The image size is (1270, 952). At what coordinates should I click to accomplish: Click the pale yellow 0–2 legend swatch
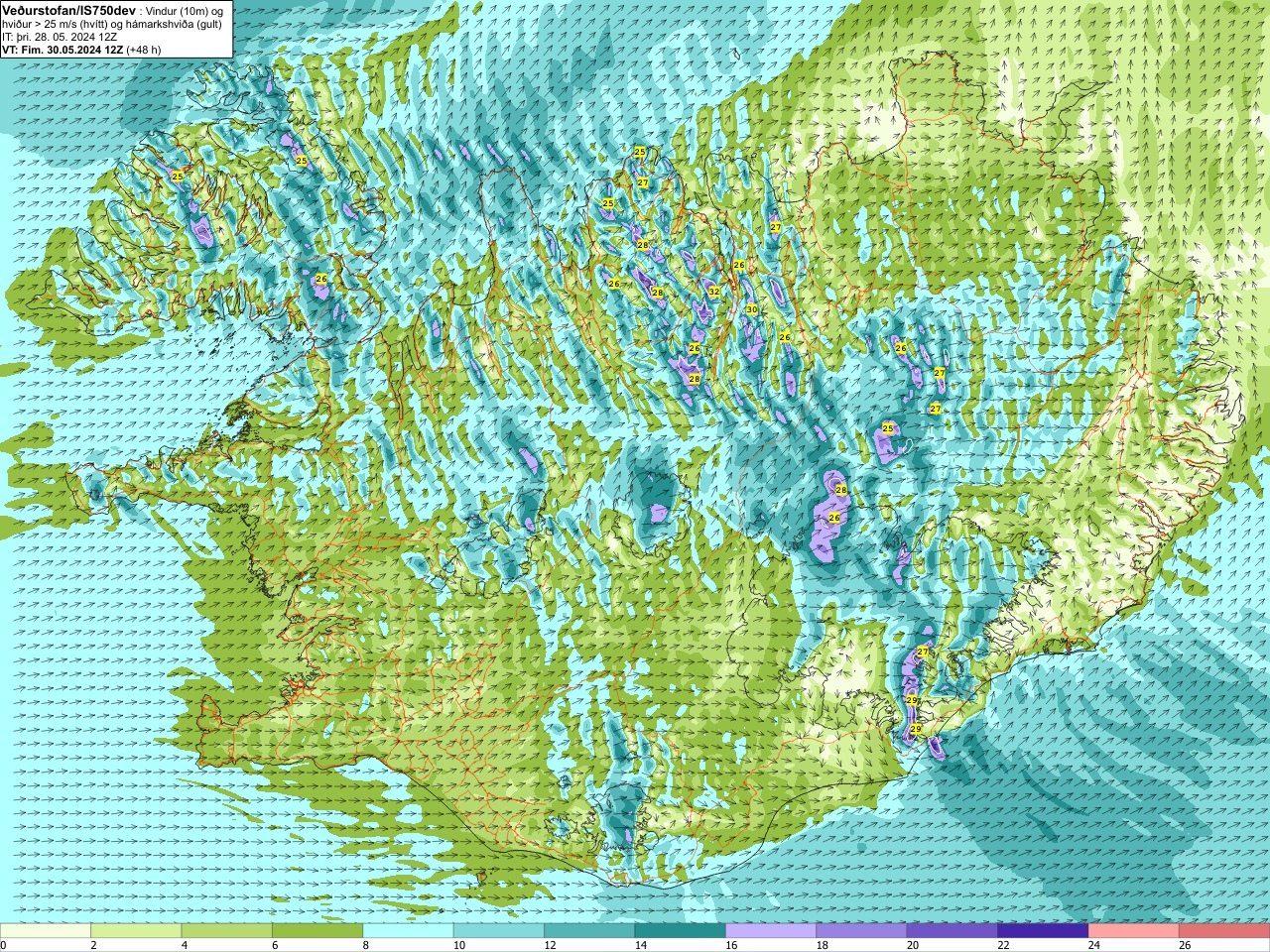click(x=46, y=931)
